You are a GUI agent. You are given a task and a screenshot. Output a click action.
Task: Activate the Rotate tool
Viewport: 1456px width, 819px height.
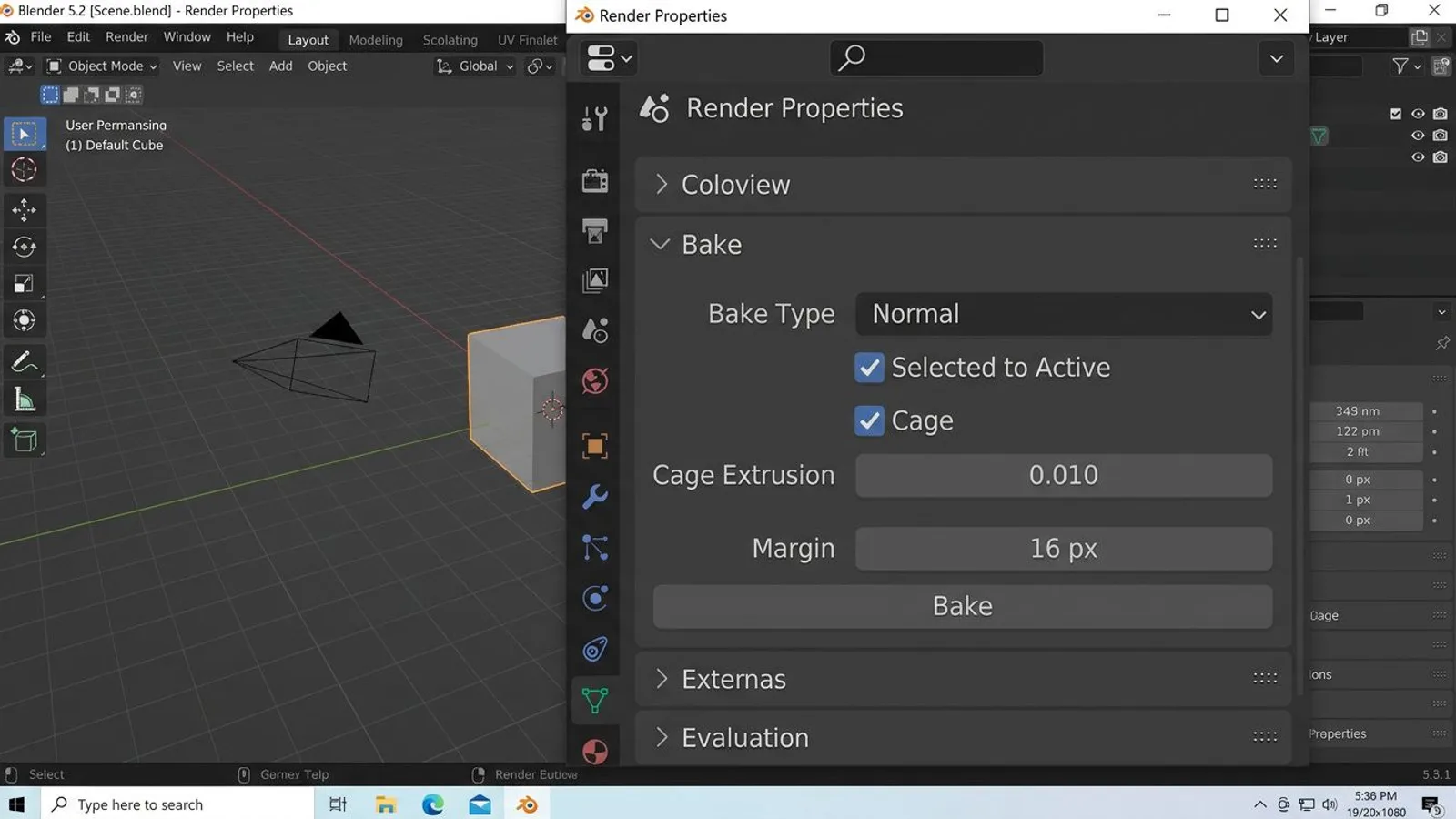pos(25,248)
